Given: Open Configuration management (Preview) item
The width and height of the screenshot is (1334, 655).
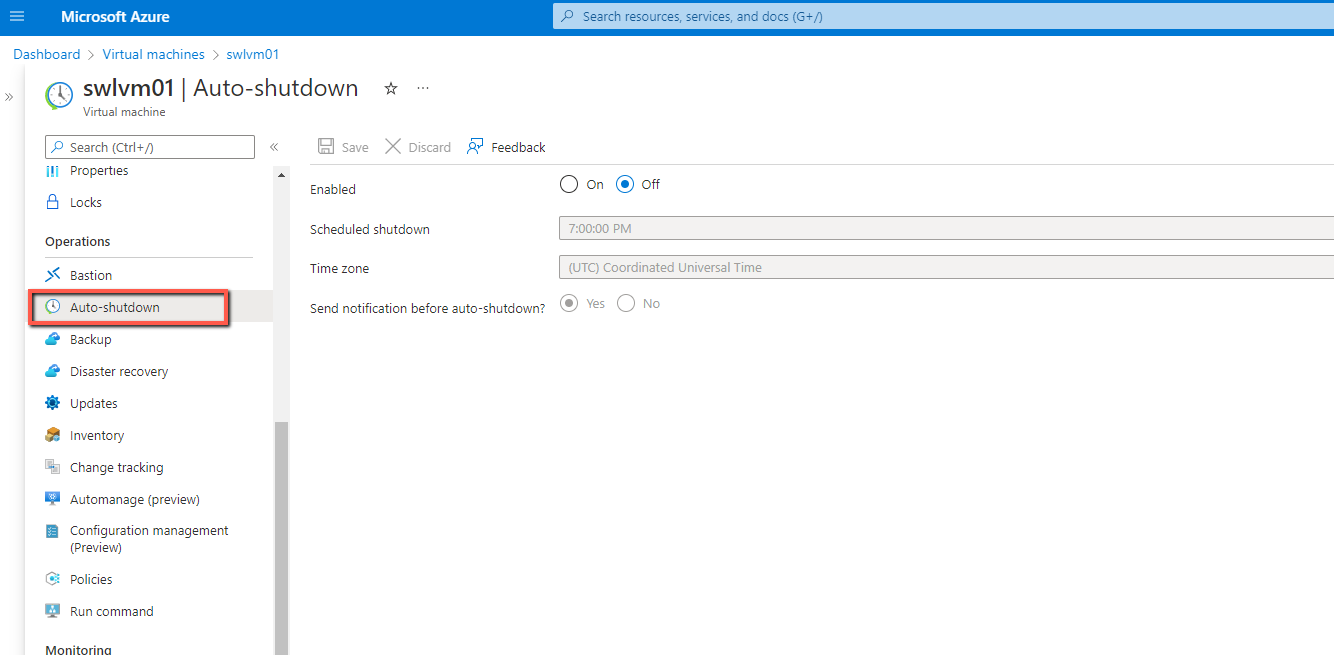Looking at the screenshot, I should pyautogui.click(x=149, y=539).
